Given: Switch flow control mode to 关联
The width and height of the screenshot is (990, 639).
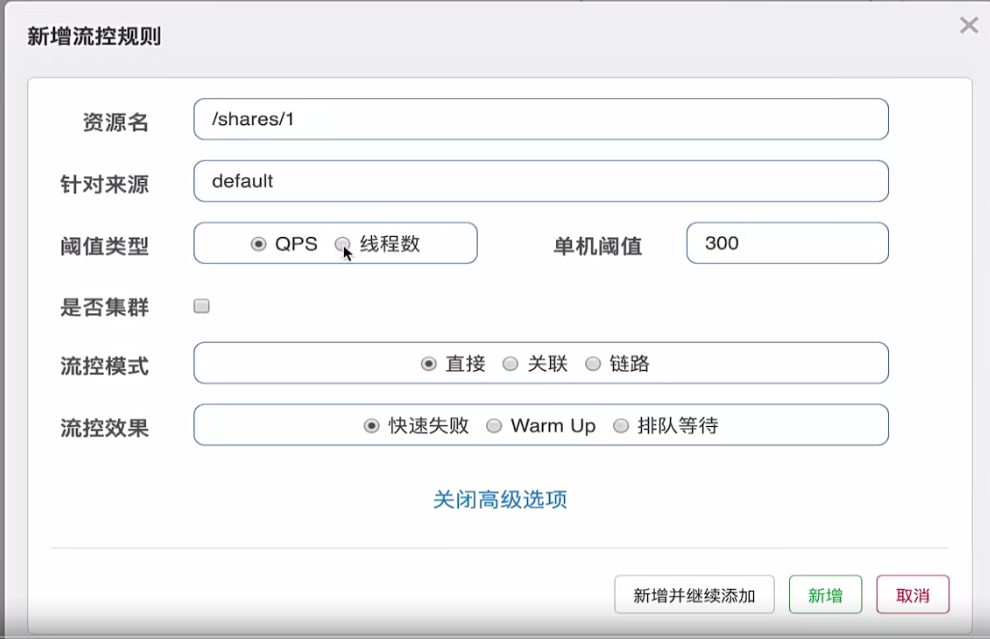Looking at the screenshot, I should click(511, 364).
